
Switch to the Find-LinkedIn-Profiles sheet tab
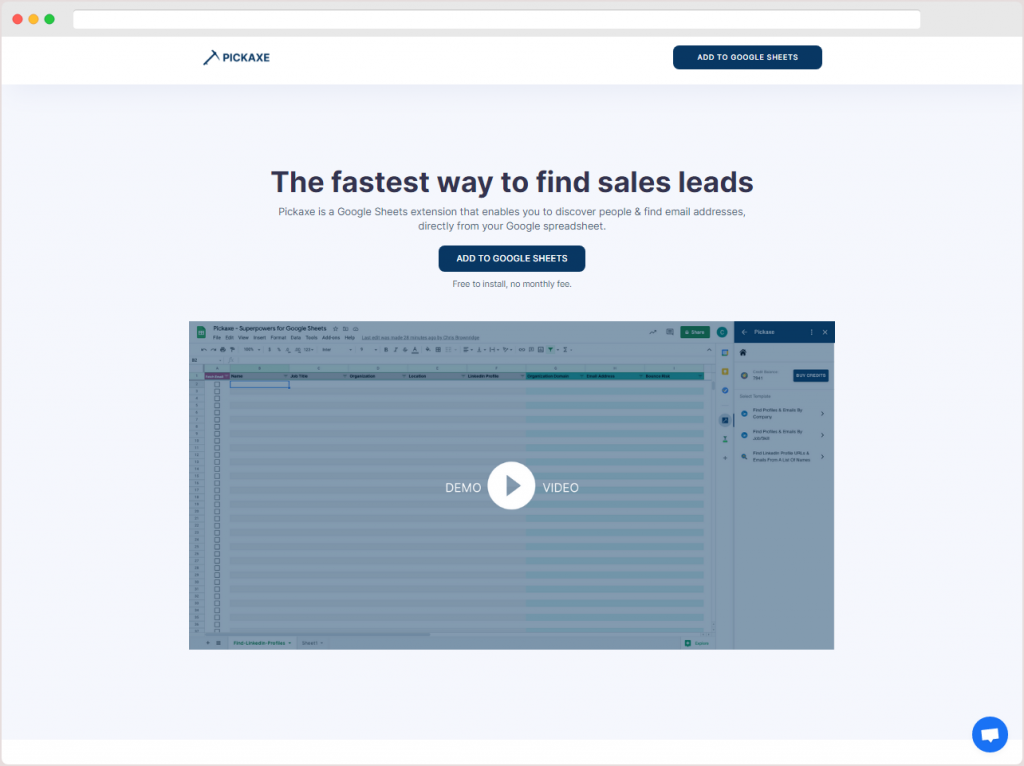pyautogui.click(x=260, y=642)
